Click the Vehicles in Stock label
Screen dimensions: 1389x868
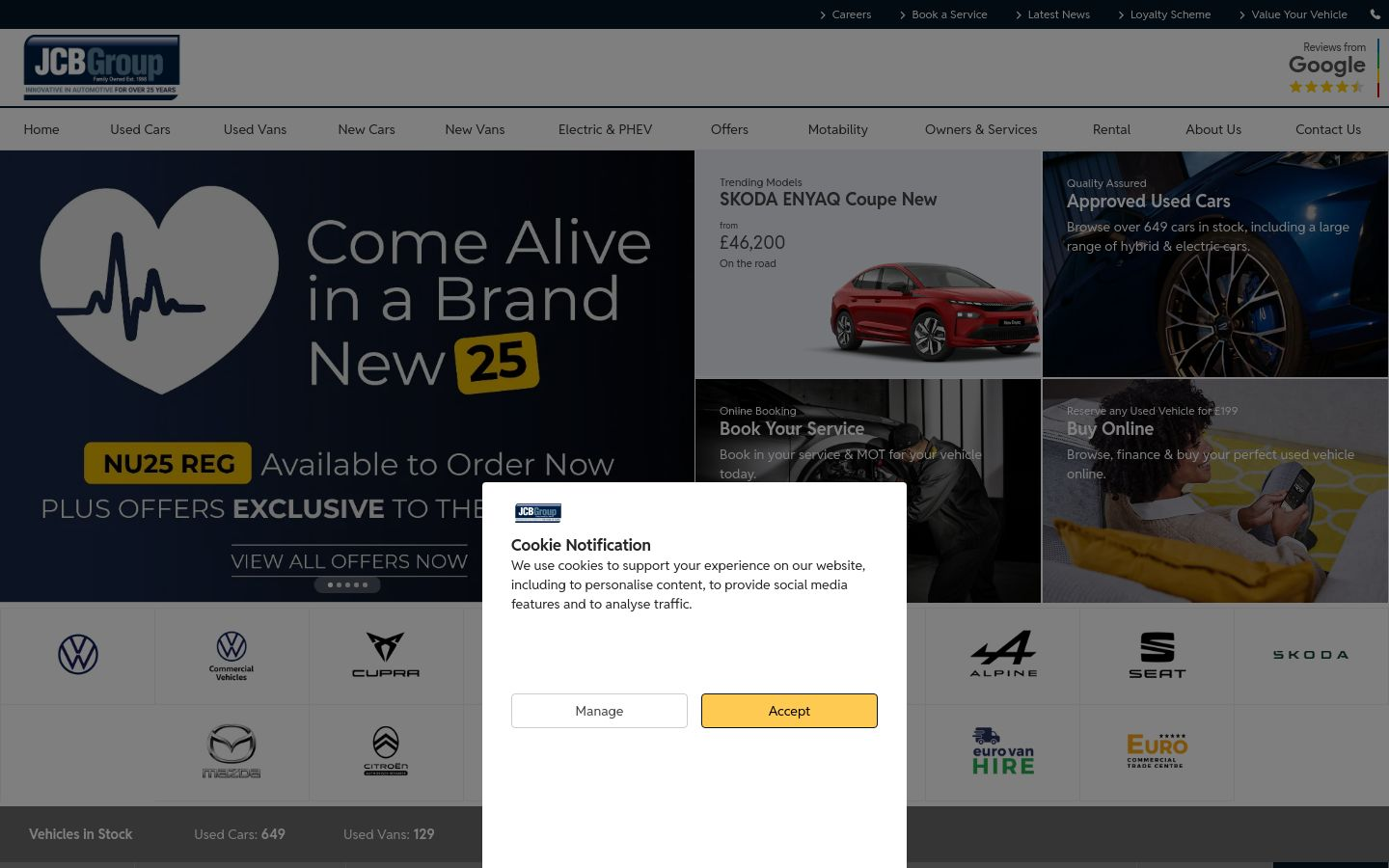[x=81, y=834]
